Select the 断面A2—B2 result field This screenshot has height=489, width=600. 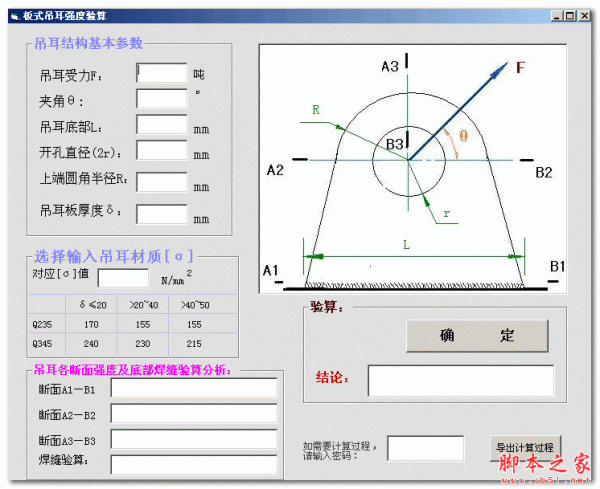[194, 413]
